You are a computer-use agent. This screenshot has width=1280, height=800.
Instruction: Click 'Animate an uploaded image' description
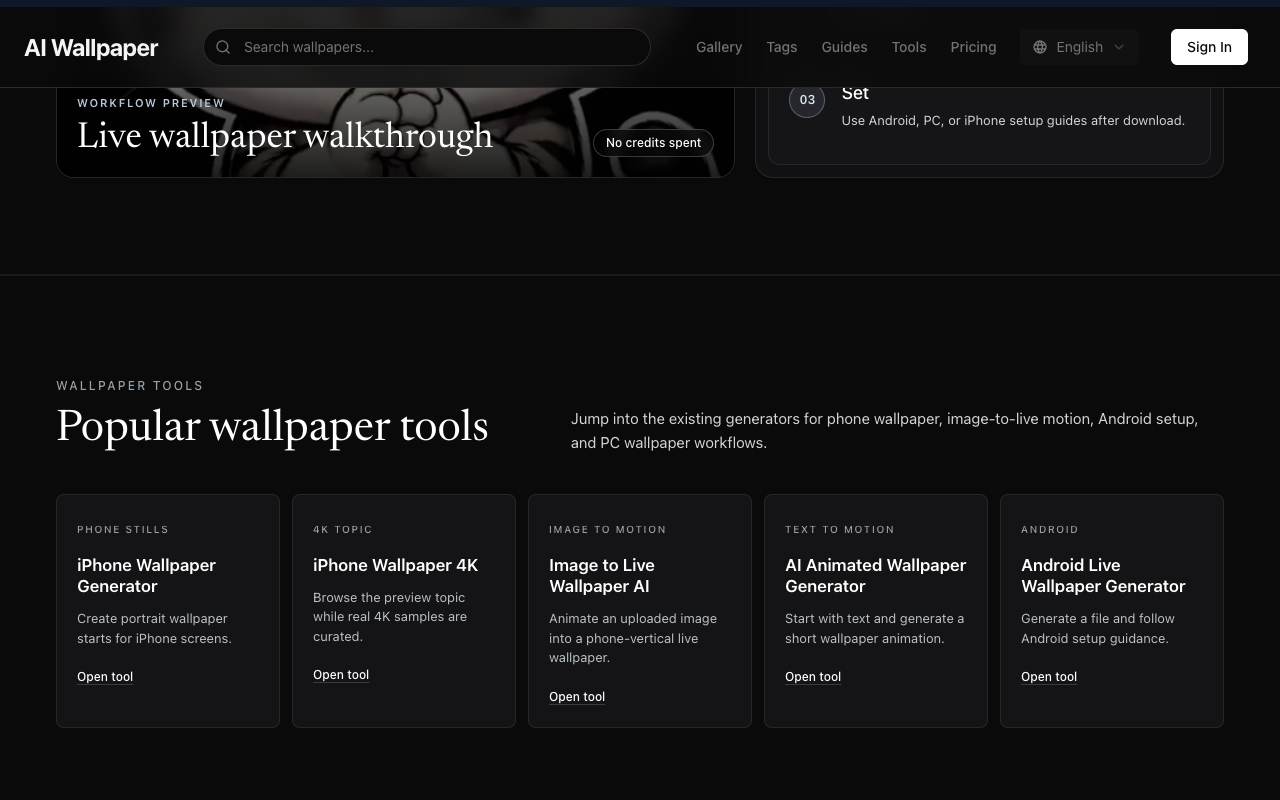[633, 638]
